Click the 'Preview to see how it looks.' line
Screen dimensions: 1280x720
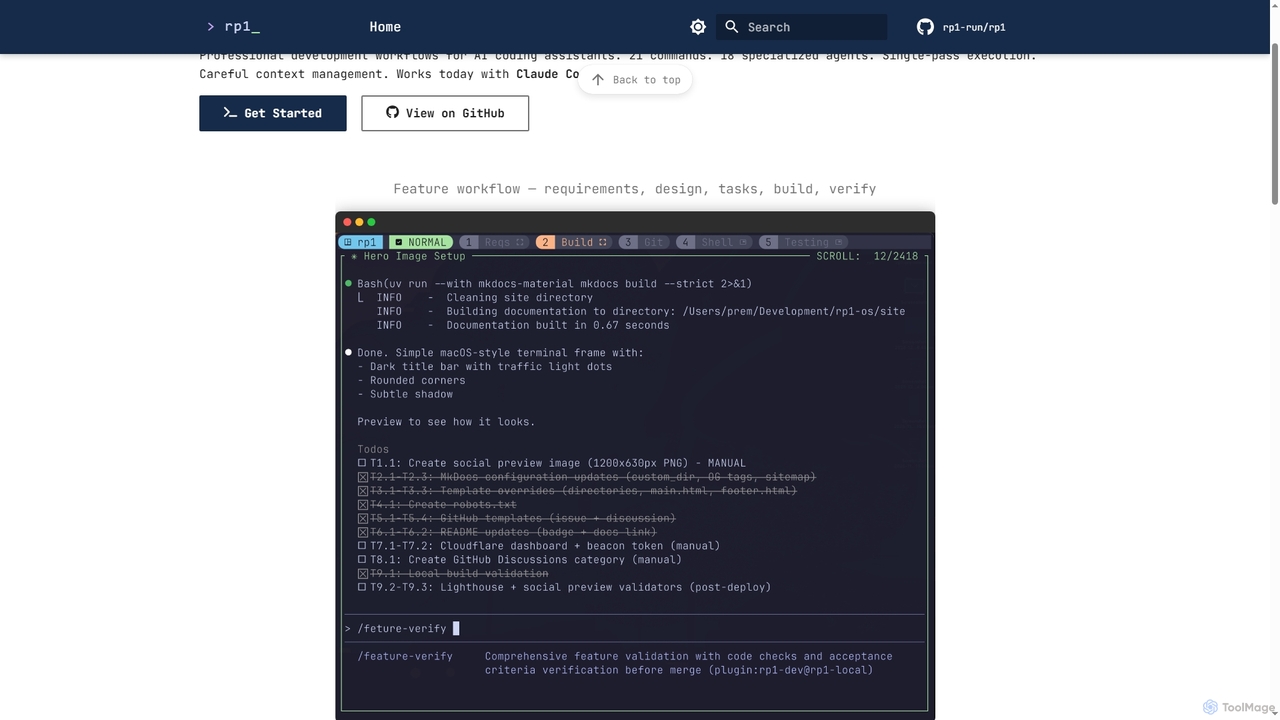[x=446, y=422]
